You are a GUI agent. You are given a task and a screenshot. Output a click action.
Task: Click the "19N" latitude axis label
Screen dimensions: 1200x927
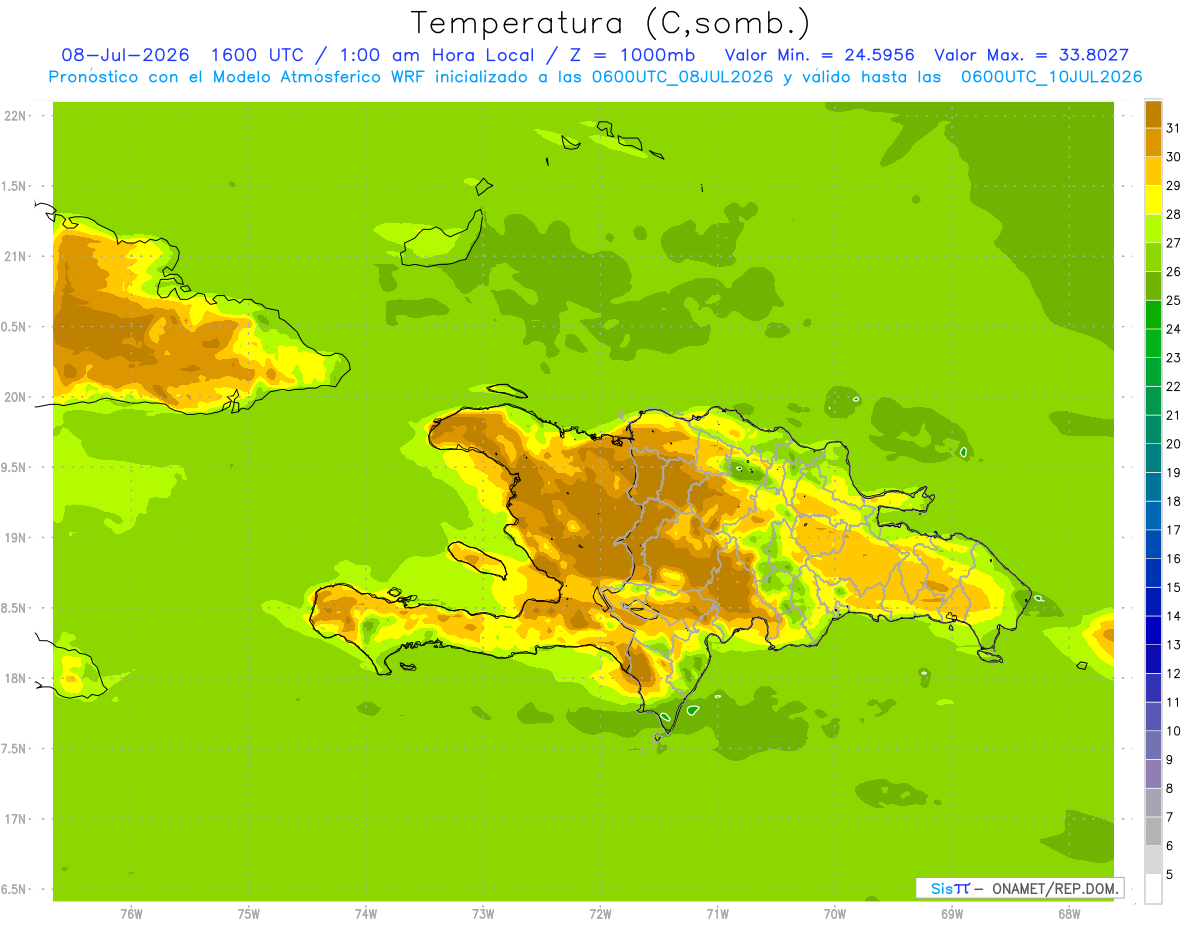coord(14,538)
